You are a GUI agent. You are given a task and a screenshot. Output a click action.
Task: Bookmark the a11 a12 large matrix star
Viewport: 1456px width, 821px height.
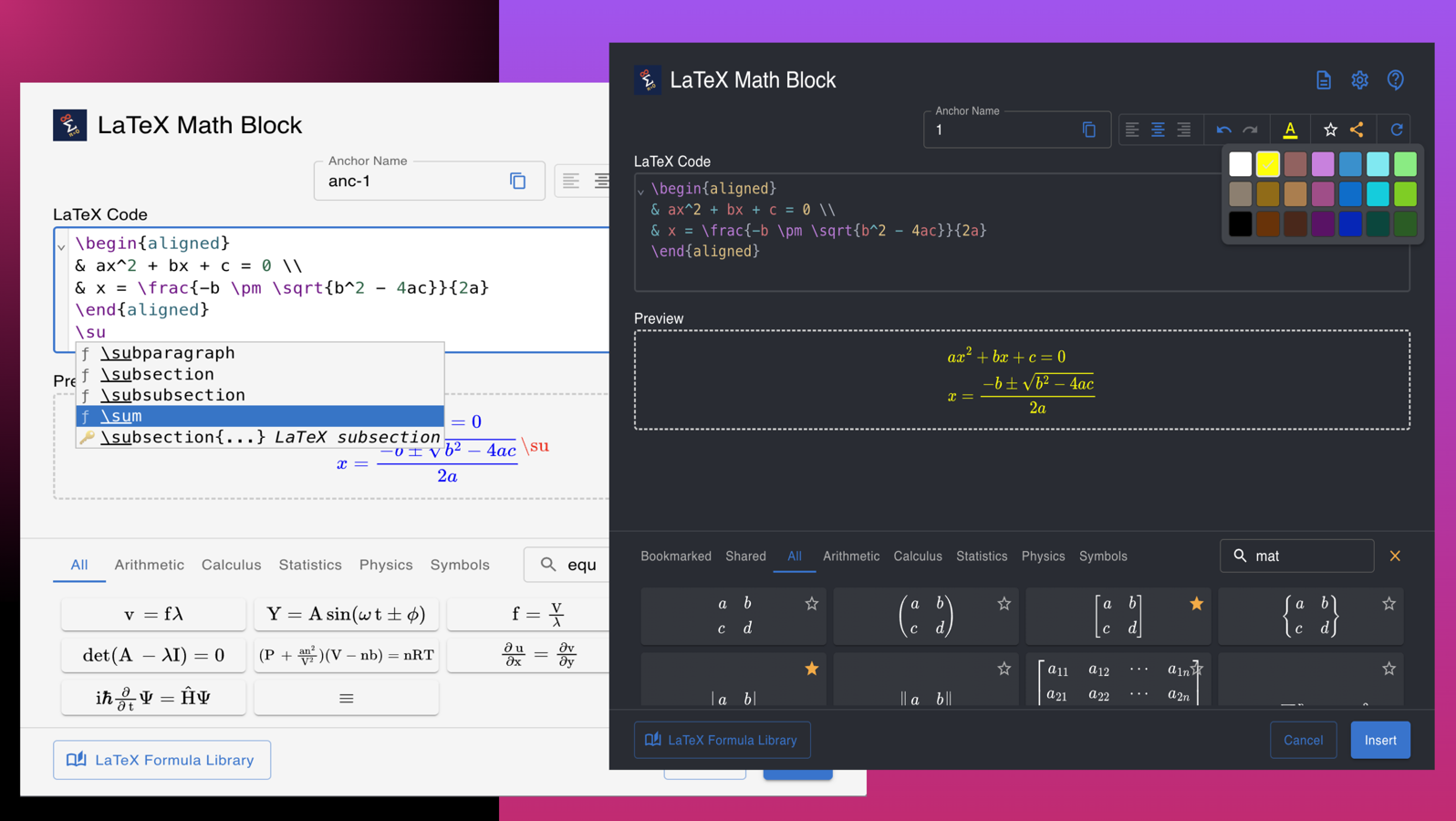click(1197, 669)
